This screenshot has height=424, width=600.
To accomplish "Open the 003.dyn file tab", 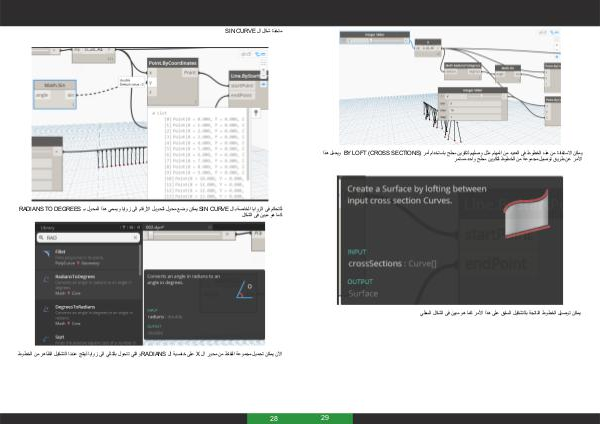I will pyautogui.click(x=155, y=228).
